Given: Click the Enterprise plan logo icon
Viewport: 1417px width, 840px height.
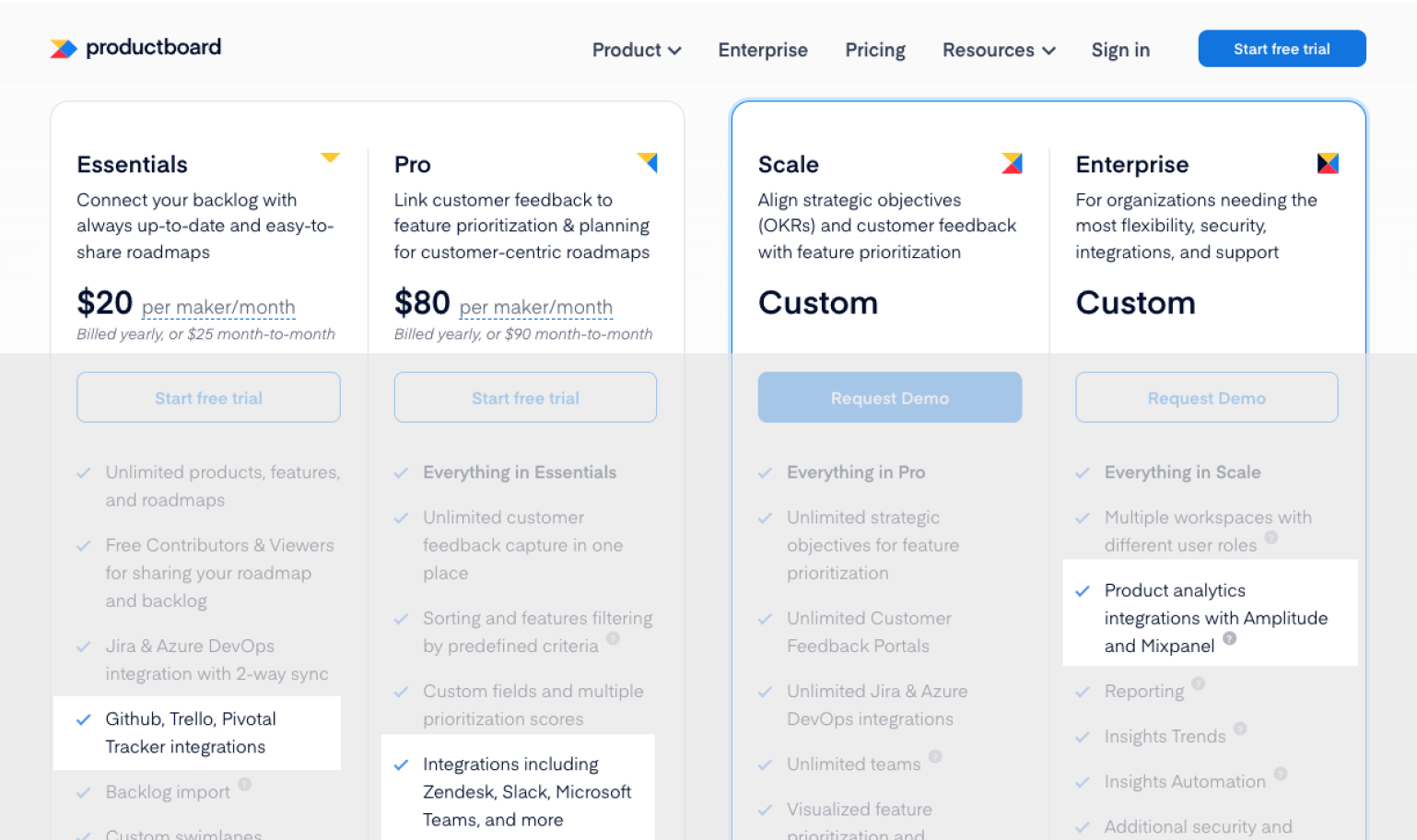Looking at the screenshot, I should pos(1328,164).
